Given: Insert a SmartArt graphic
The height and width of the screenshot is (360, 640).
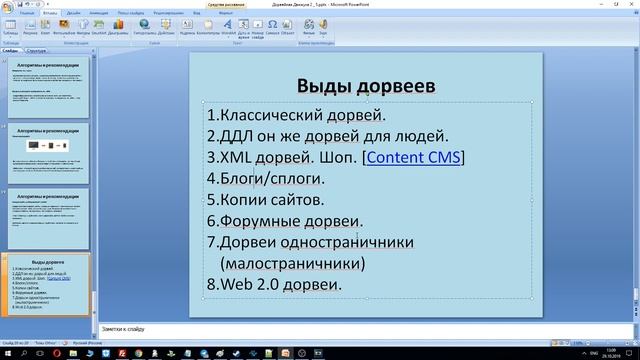Looking at the screenshot, I should (99, 28).
